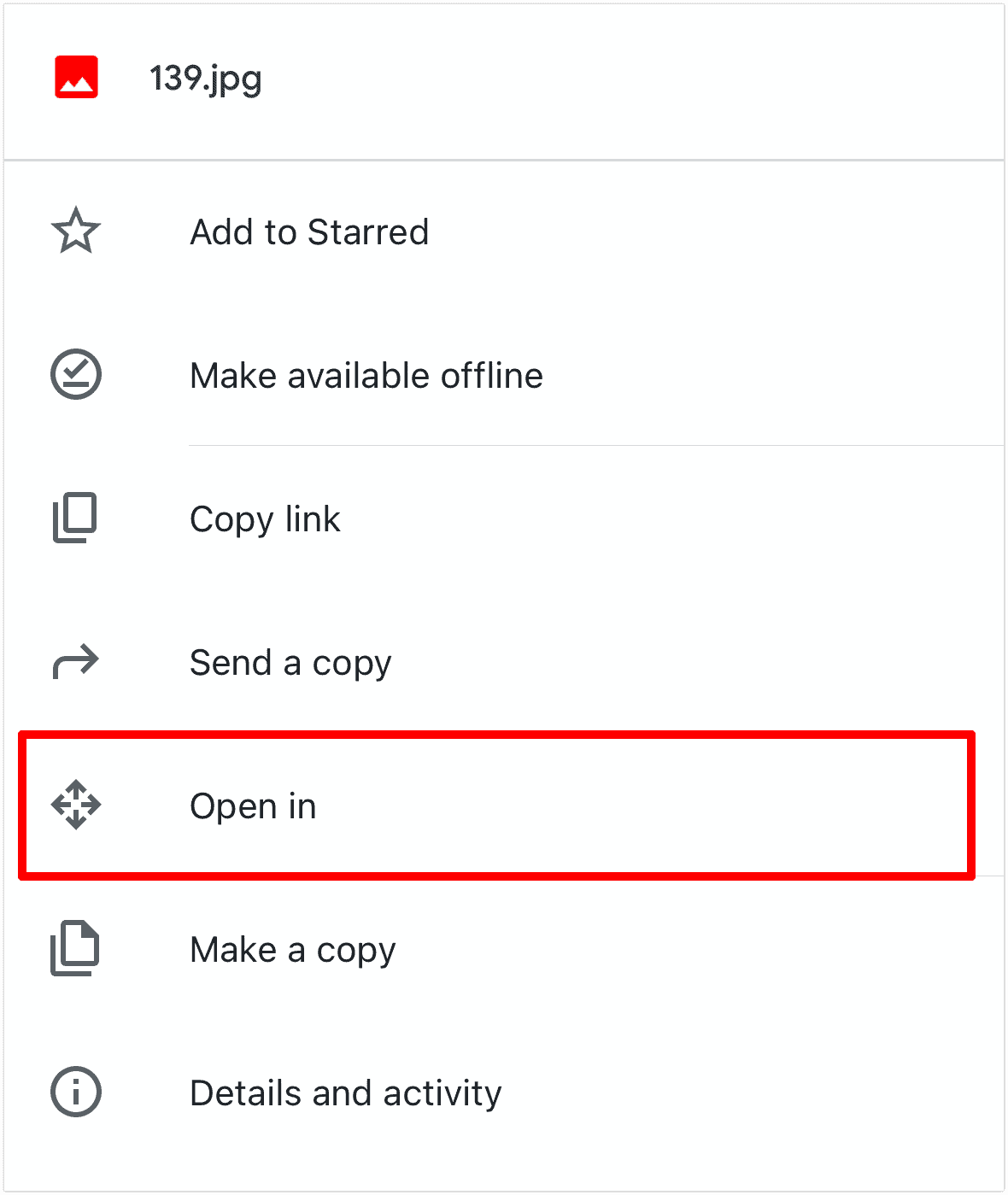Click the info icon beside Details and activity
This screenshot has height=1195, width=1008.
[x=76, y=1092]
